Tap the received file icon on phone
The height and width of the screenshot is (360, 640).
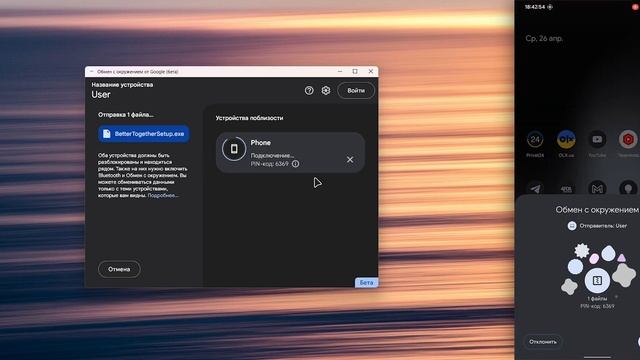597,280
